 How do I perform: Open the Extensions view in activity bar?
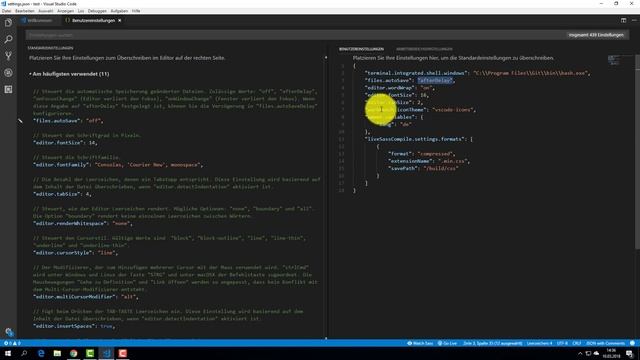(8, 89)
